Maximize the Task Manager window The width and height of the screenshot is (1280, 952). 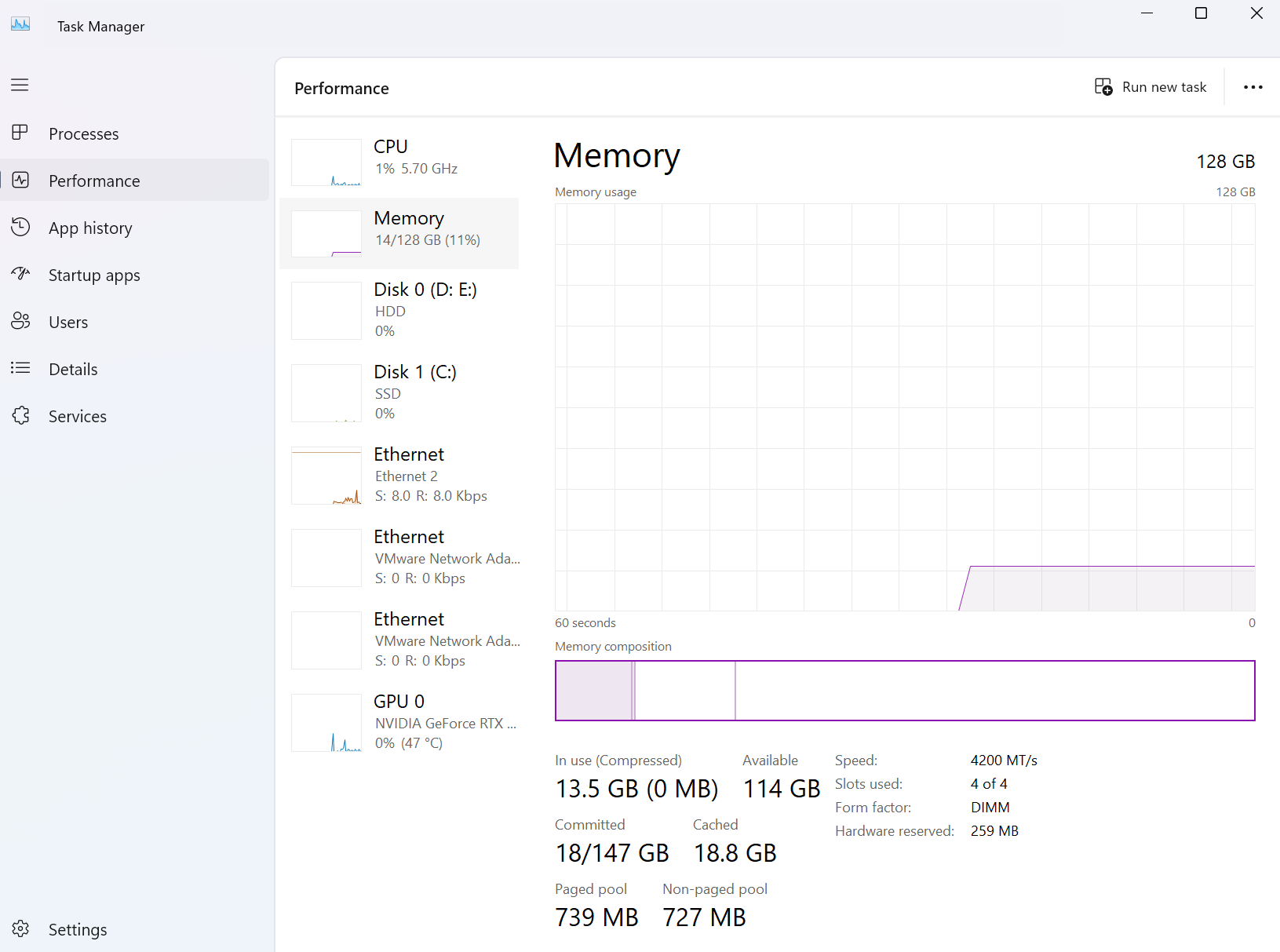[x=1201, y=13]
